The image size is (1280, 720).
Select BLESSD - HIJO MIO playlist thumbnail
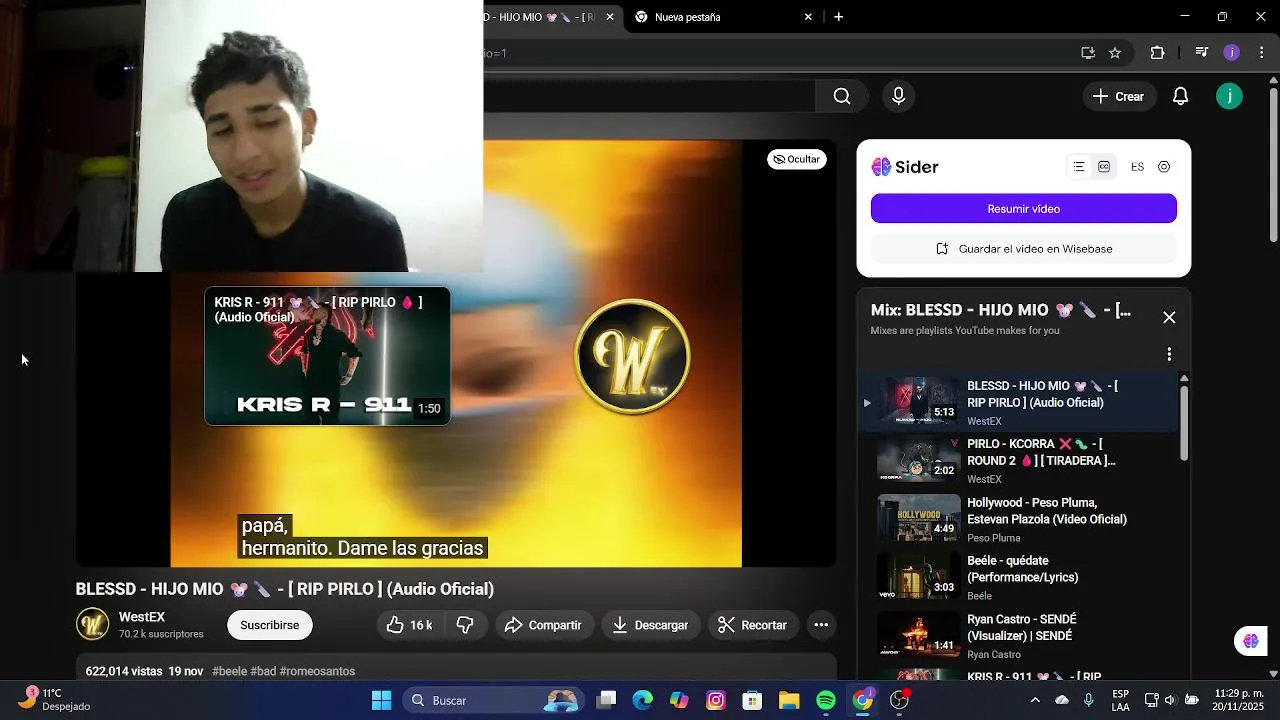tap(918, 401)
